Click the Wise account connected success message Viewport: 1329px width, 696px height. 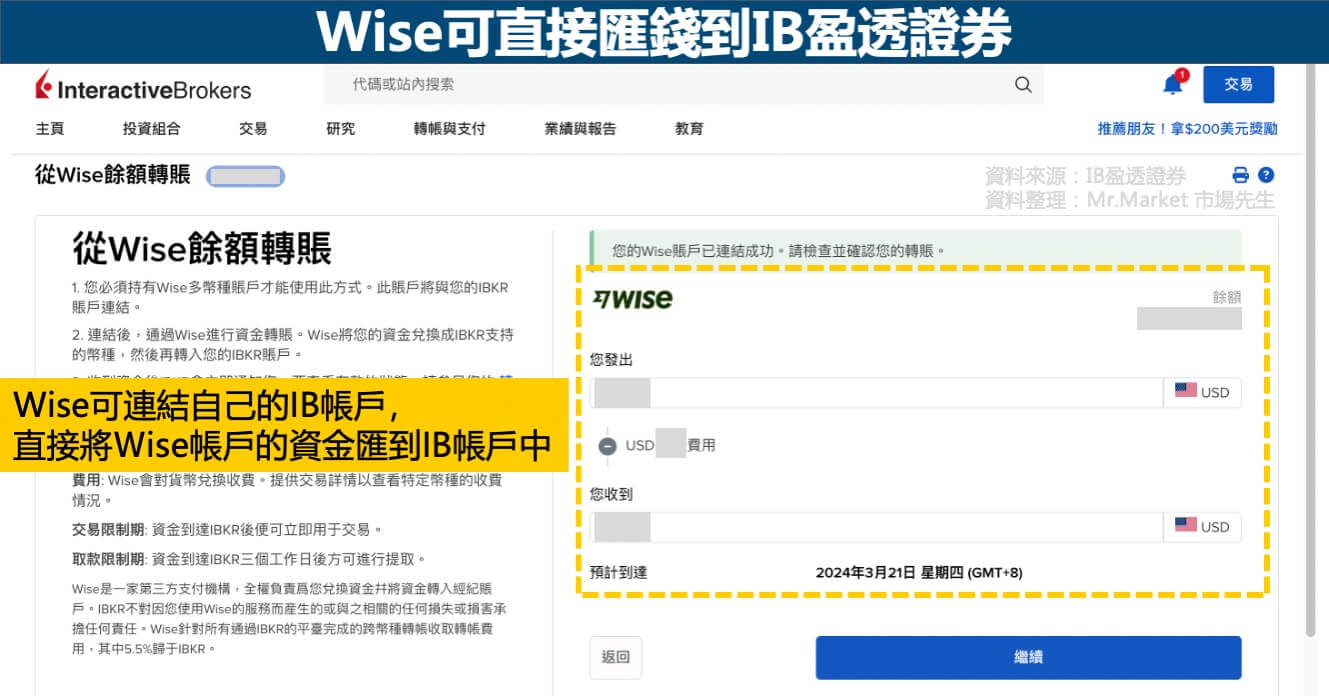tap(916, 251)
